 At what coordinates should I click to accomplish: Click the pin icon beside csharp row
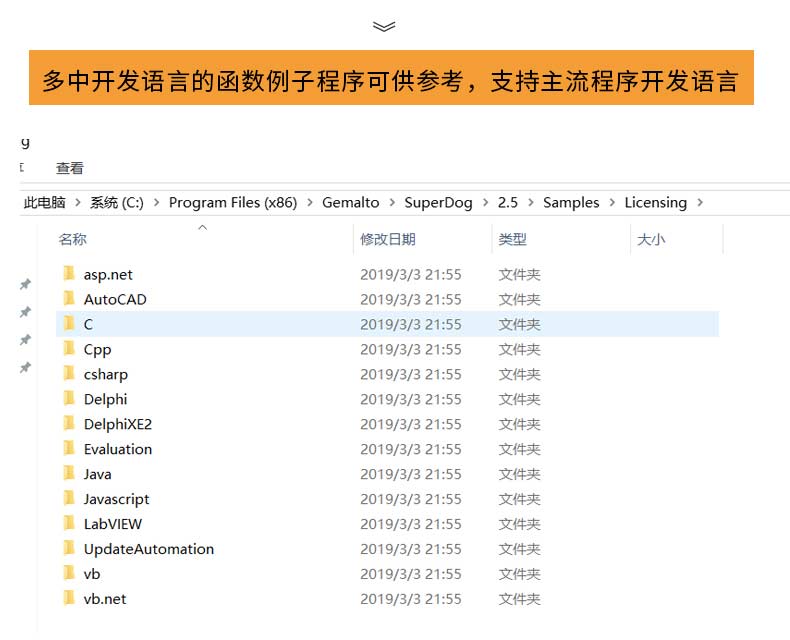point(25,367)
